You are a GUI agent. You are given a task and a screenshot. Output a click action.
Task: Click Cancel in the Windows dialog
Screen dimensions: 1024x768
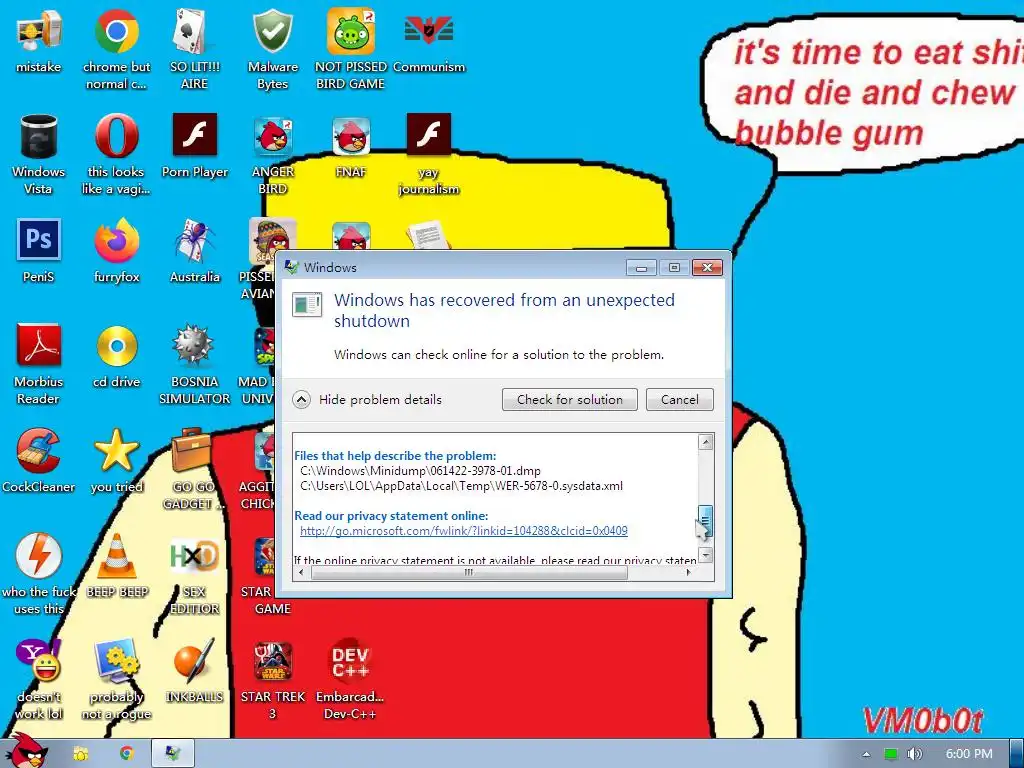[680, 400]
